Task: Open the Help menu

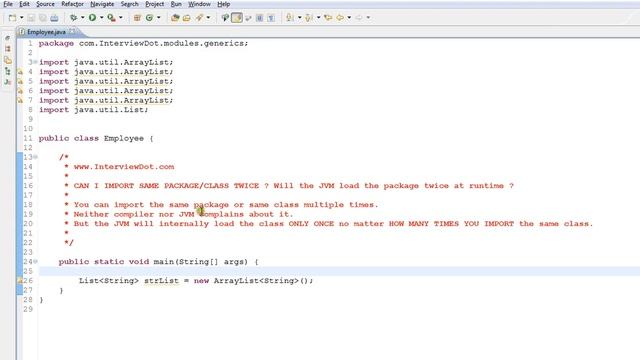Action: (x=223, y=4)
